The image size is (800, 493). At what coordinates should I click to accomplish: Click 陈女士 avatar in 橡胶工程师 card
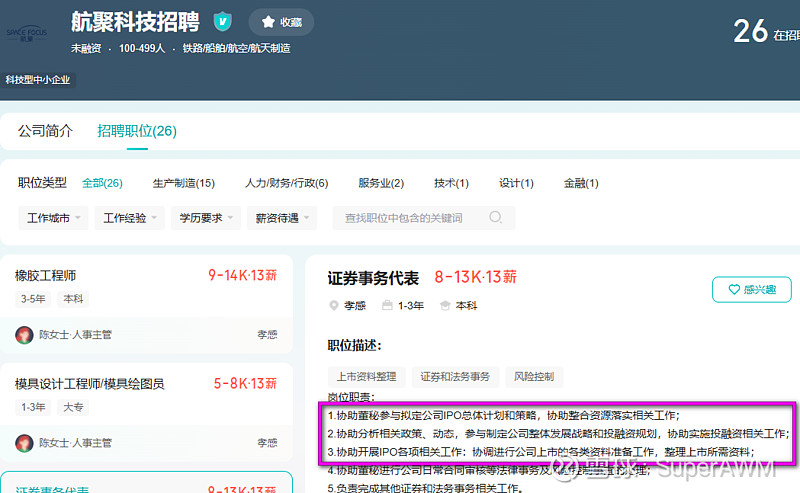pos(25,335)
